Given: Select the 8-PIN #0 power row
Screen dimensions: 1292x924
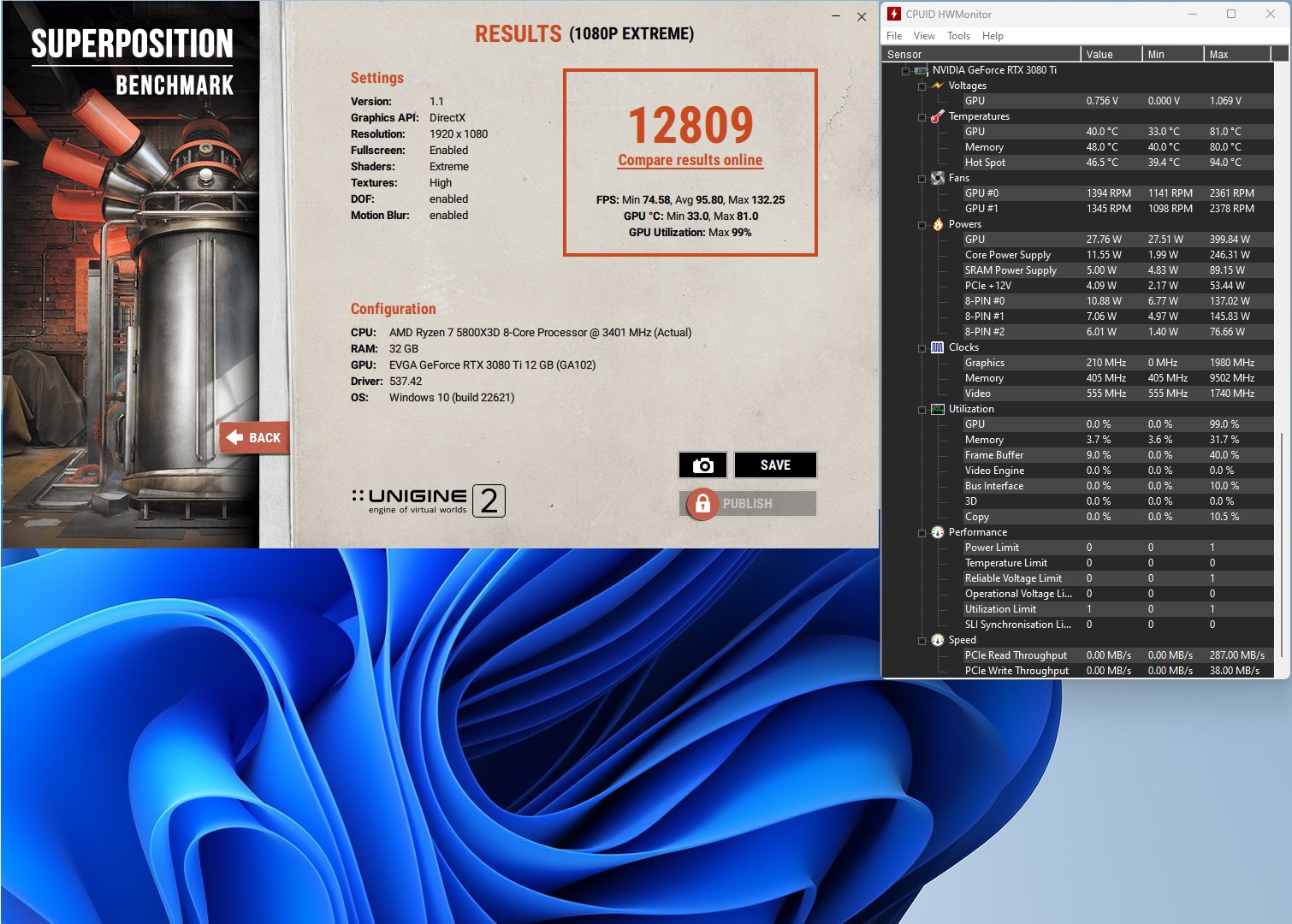Looking at the screenshot, I should coord(1117,301).
